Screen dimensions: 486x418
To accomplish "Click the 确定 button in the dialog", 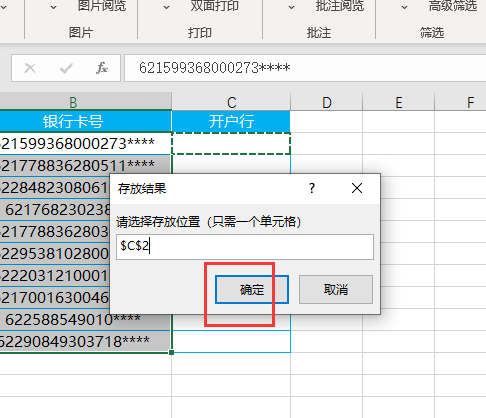I will point(252,289).
